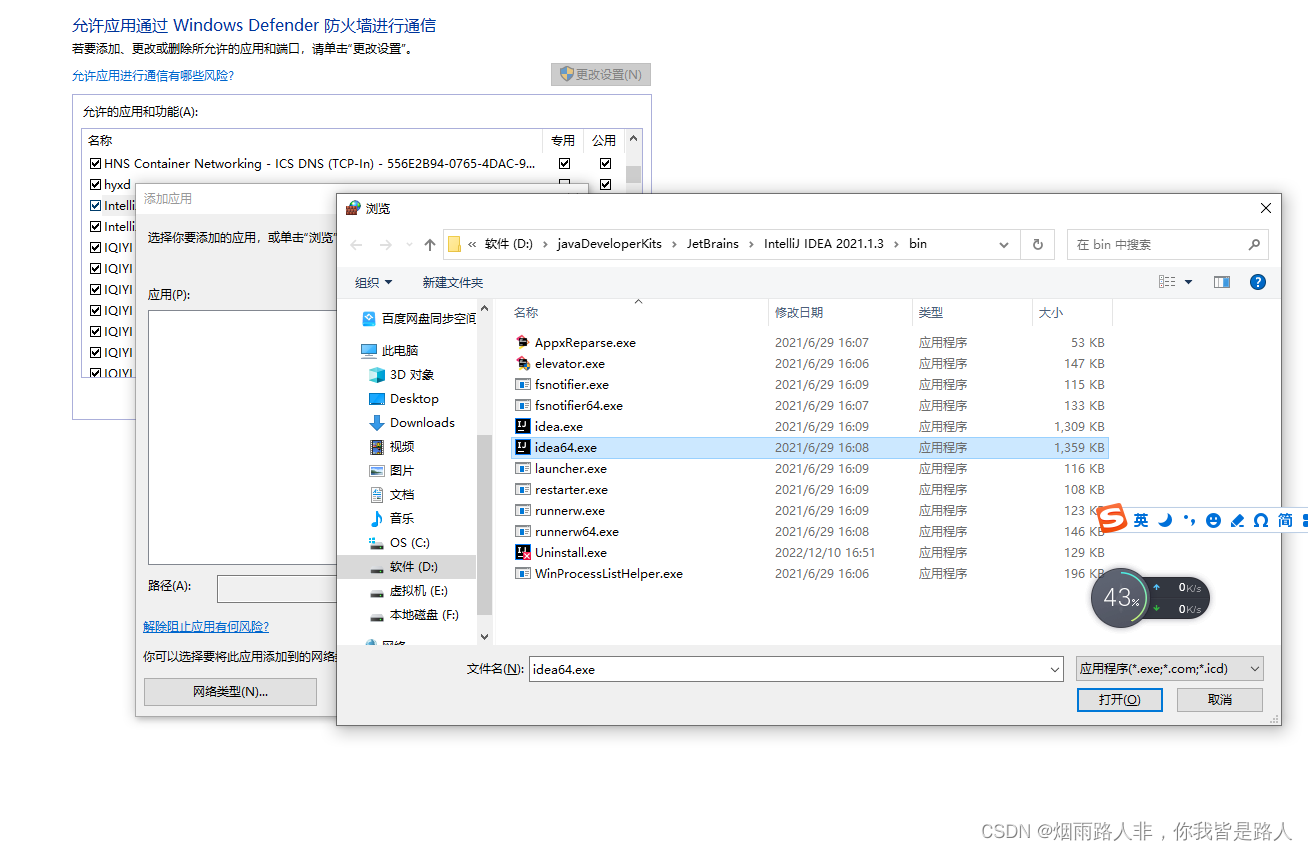1308x851 pixels.
Task: Click the idea.exe file icon
Action: [x=522, y=426]
